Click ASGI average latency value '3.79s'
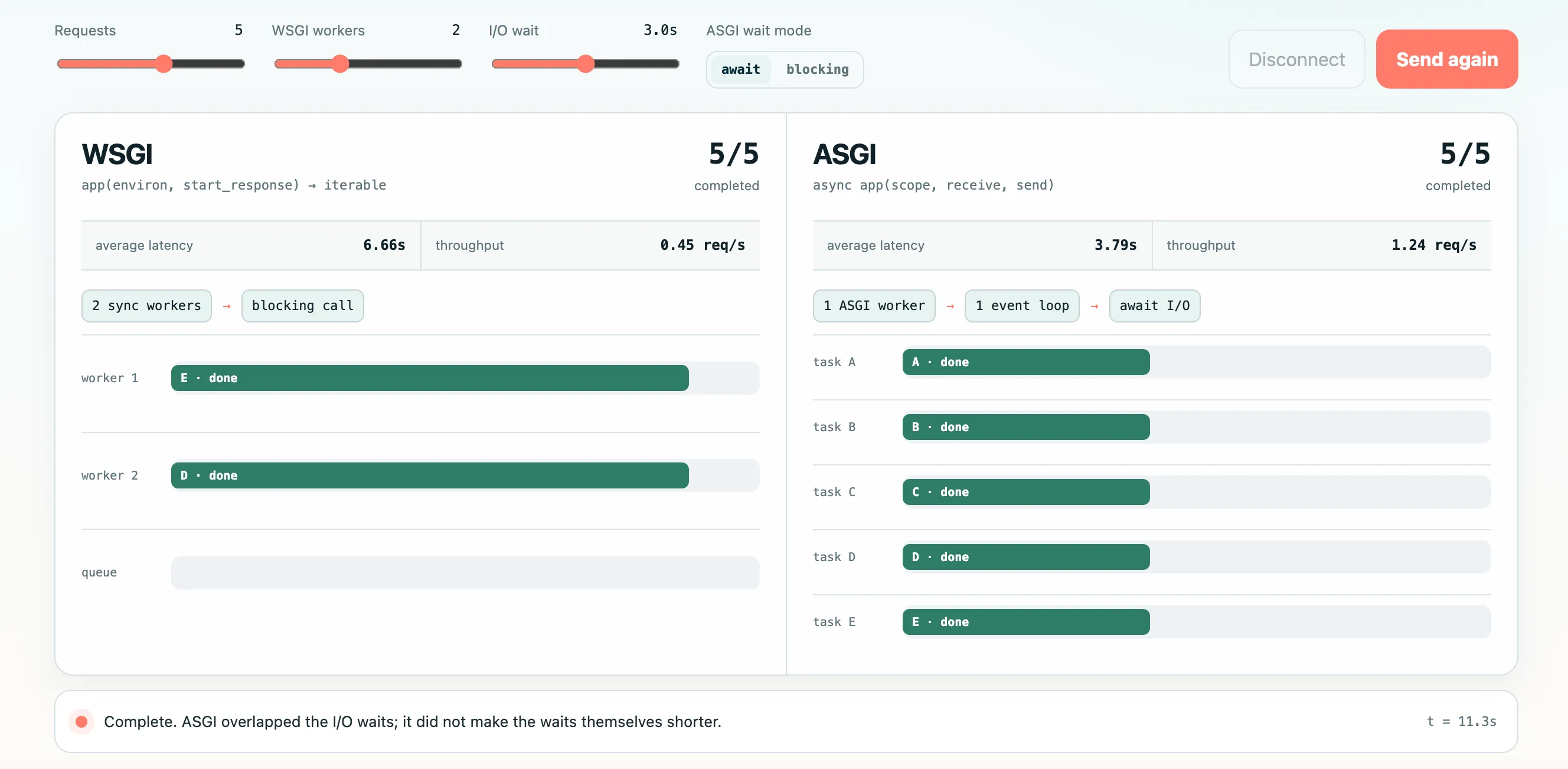 point(1115,245)
